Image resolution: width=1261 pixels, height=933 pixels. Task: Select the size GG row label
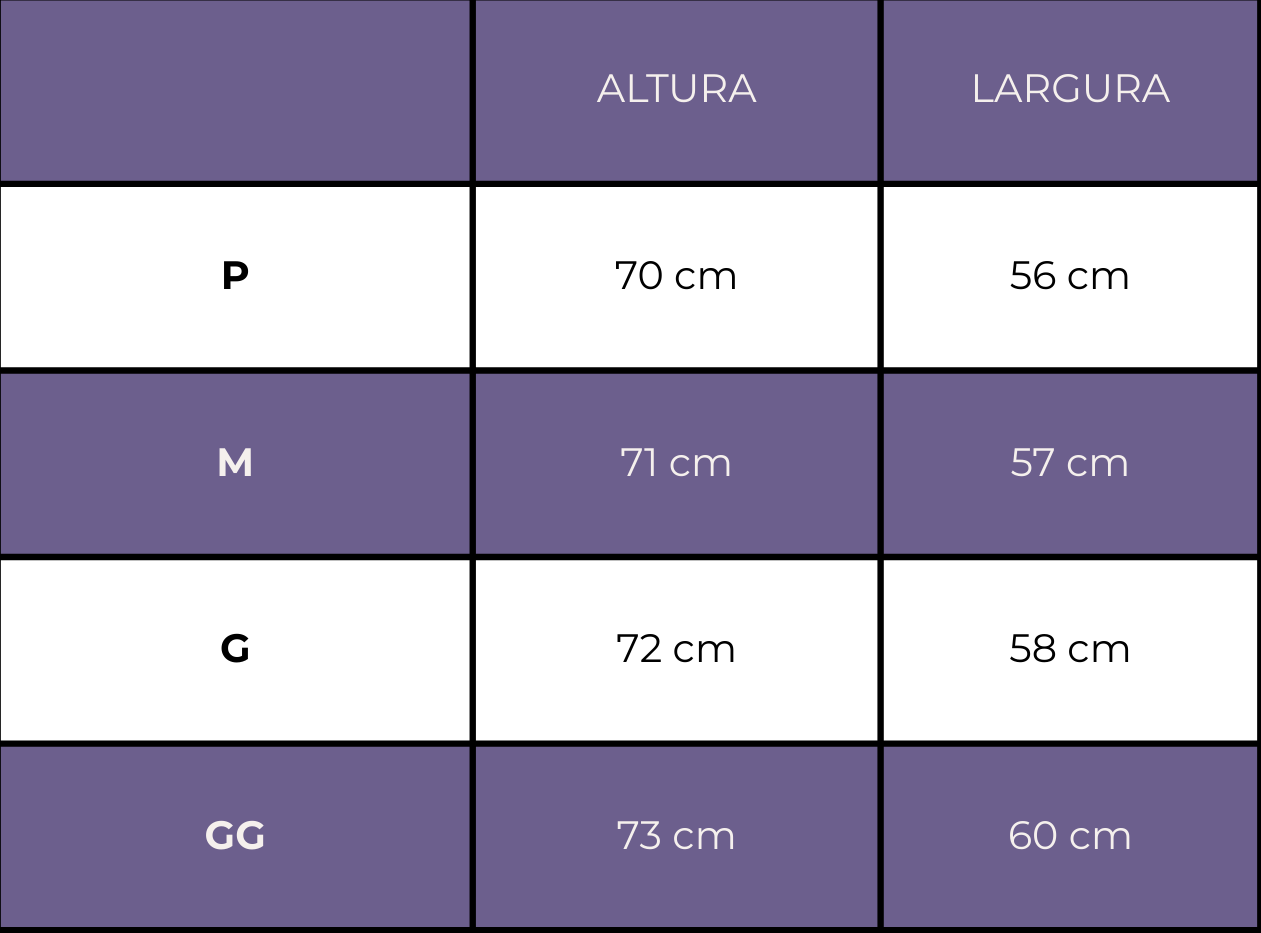(x=235, y=836)
